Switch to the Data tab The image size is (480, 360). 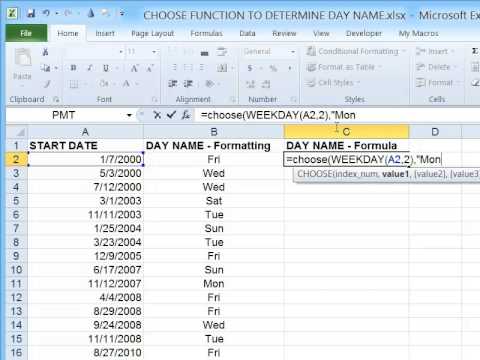click(247, 33)
